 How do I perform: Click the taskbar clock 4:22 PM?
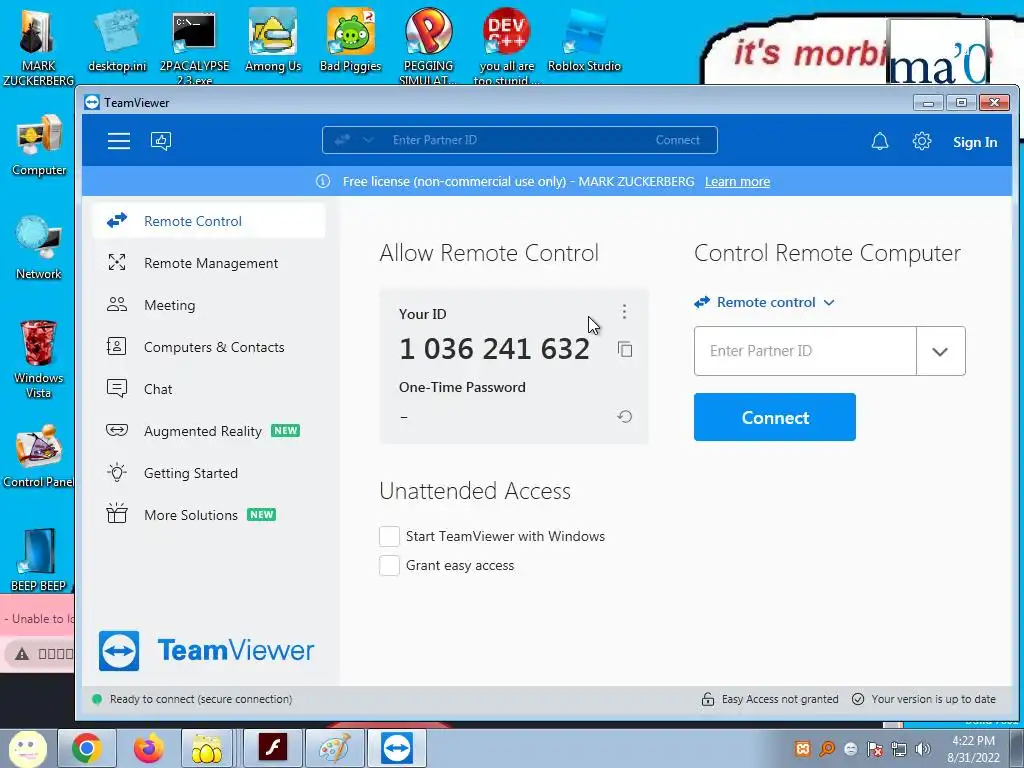coord(973,741)
